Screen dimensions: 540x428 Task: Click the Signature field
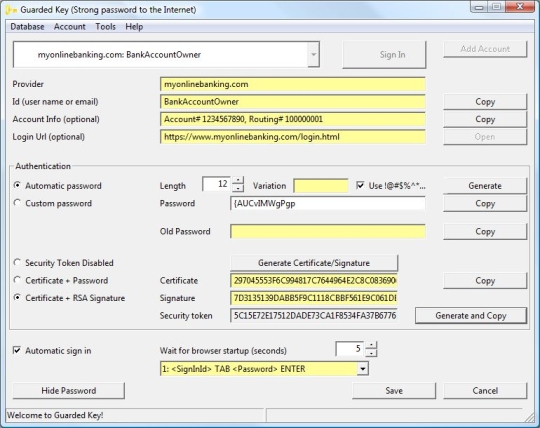tap(314, 298)
